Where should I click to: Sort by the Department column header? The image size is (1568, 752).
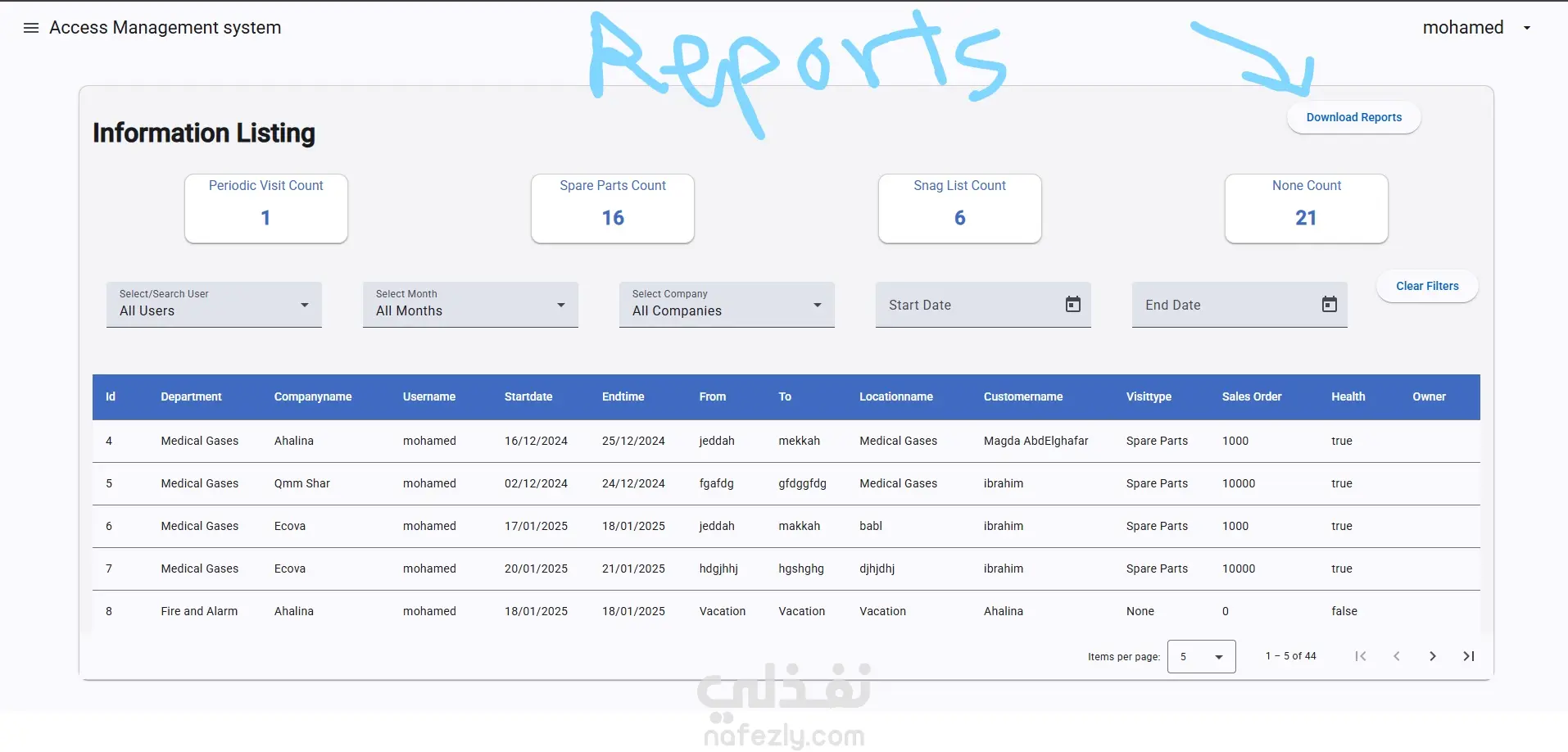click(x=191, y=396)
